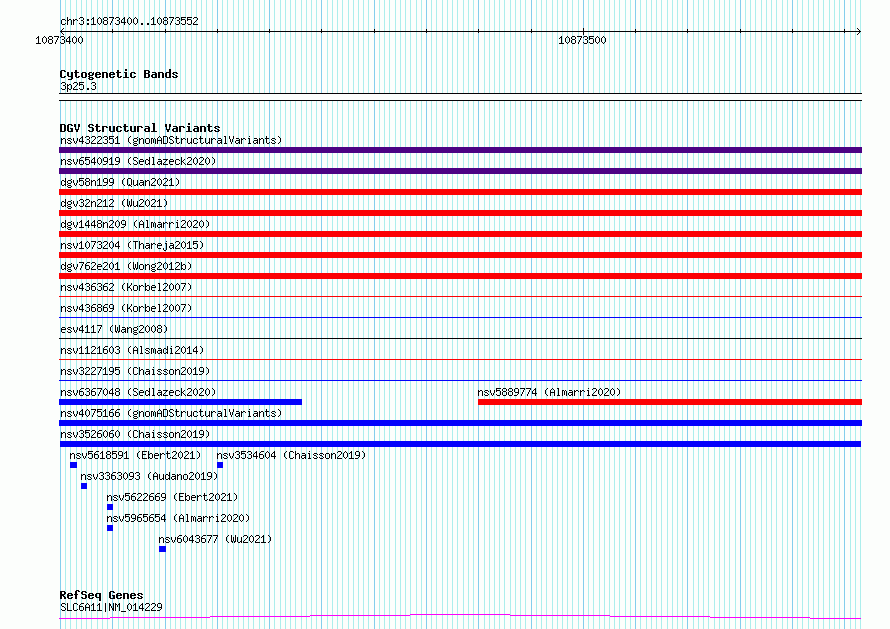The width and height of the screenshot is (890, 629).
Task: Click the right arrowhead of the ruler
Action: coord(858,31)
